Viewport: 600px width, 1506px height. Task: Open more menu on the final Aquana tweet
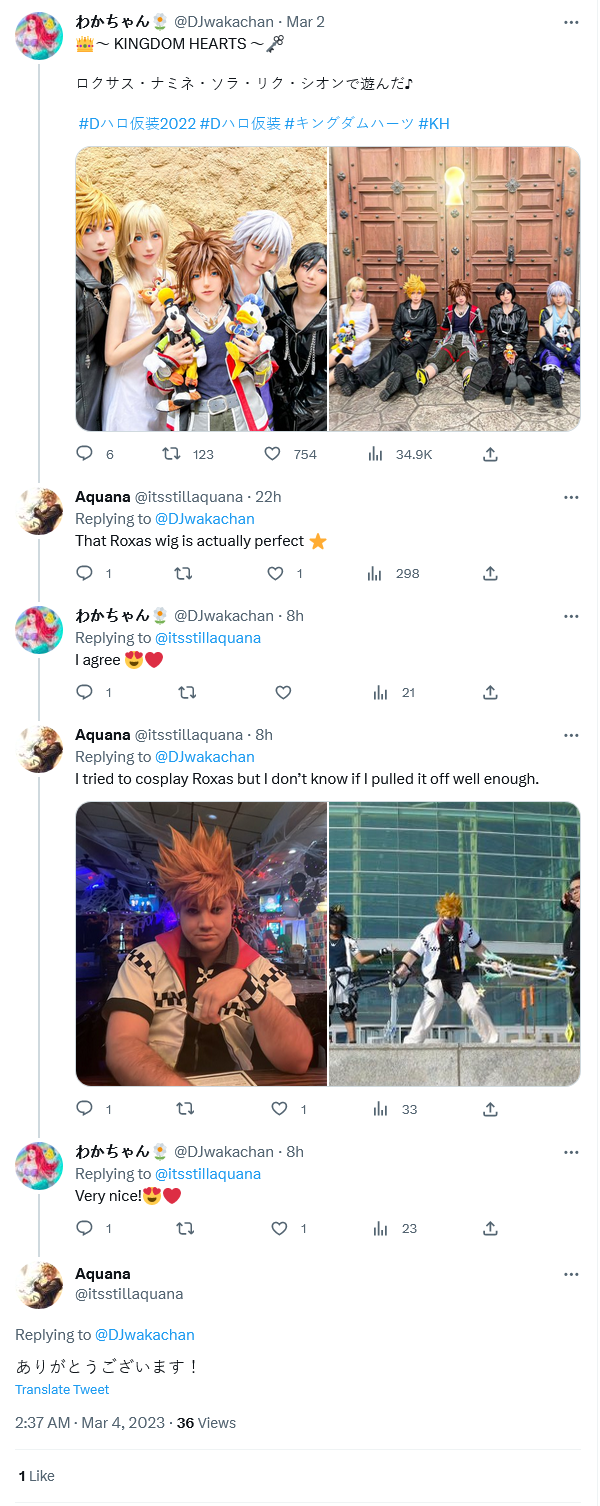(571, 1274)
